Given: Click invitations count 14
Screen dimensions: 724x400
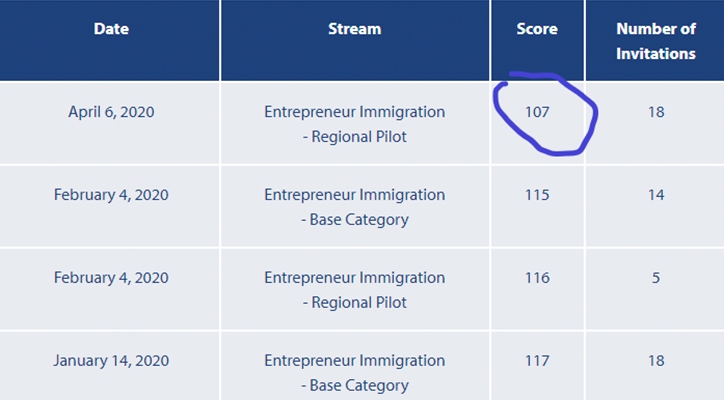Looking at the screenshot, I should coord(656,195).
